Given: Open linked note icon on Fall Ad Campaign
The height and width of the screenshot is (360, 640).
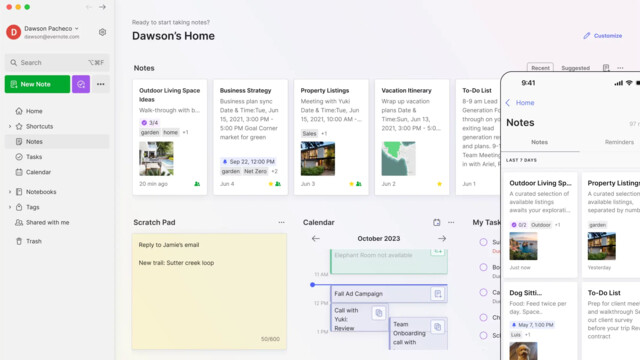Looking at the screenshot, I should [438, 294].
